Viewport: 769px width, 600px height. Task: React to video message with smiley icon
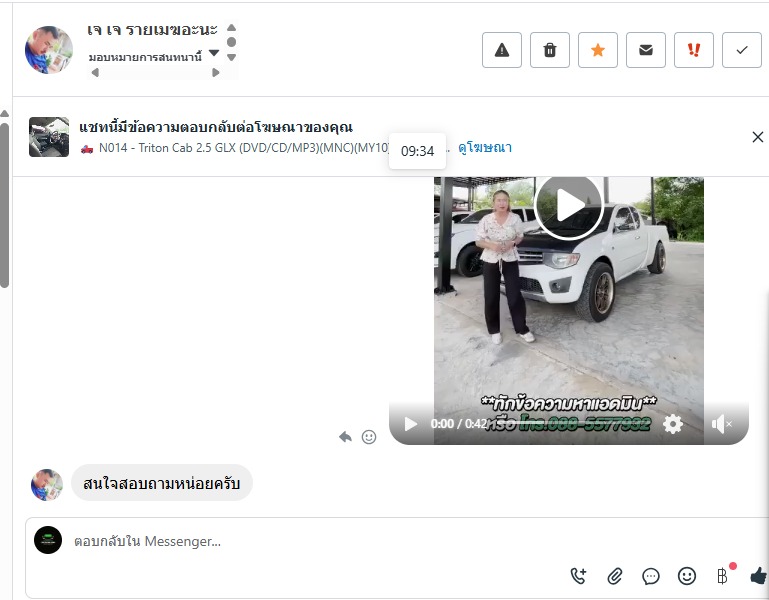pyautogui.click(x=369, y=437)
